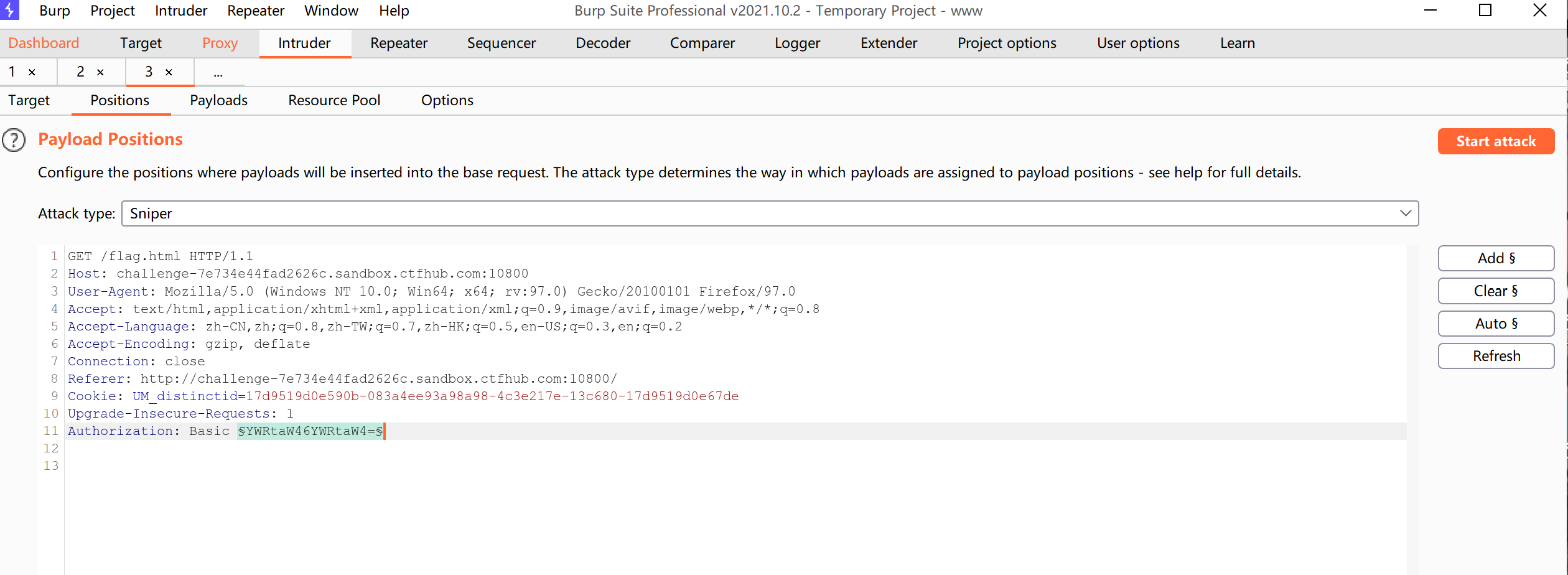Viewport: 1568px width, 575px height.
Task: Open the Intruder menu in menu bar
Action: [181, 11]
